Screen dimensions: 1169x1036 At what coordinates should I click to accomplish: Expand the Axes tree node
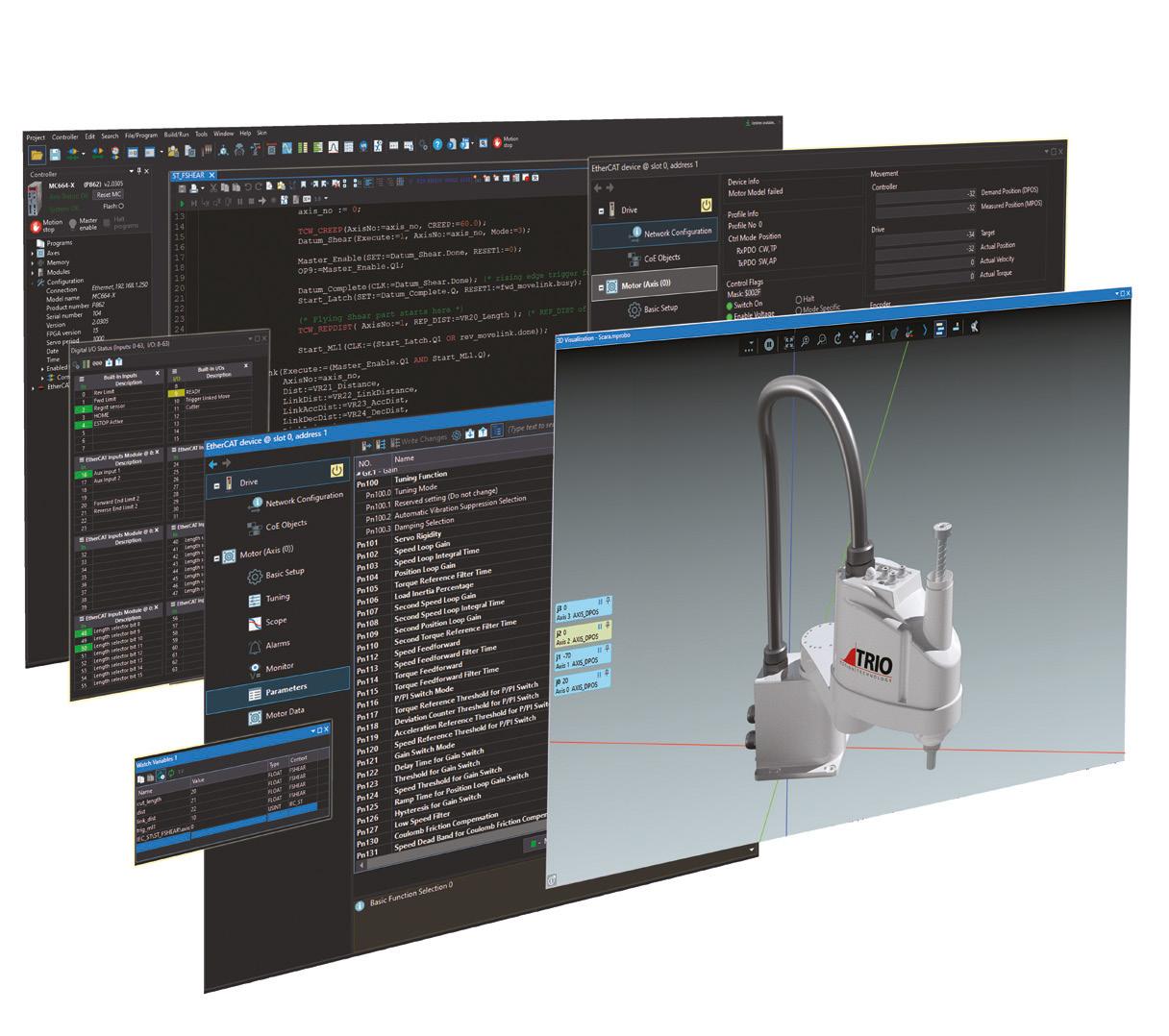click(x=32, y=254)
